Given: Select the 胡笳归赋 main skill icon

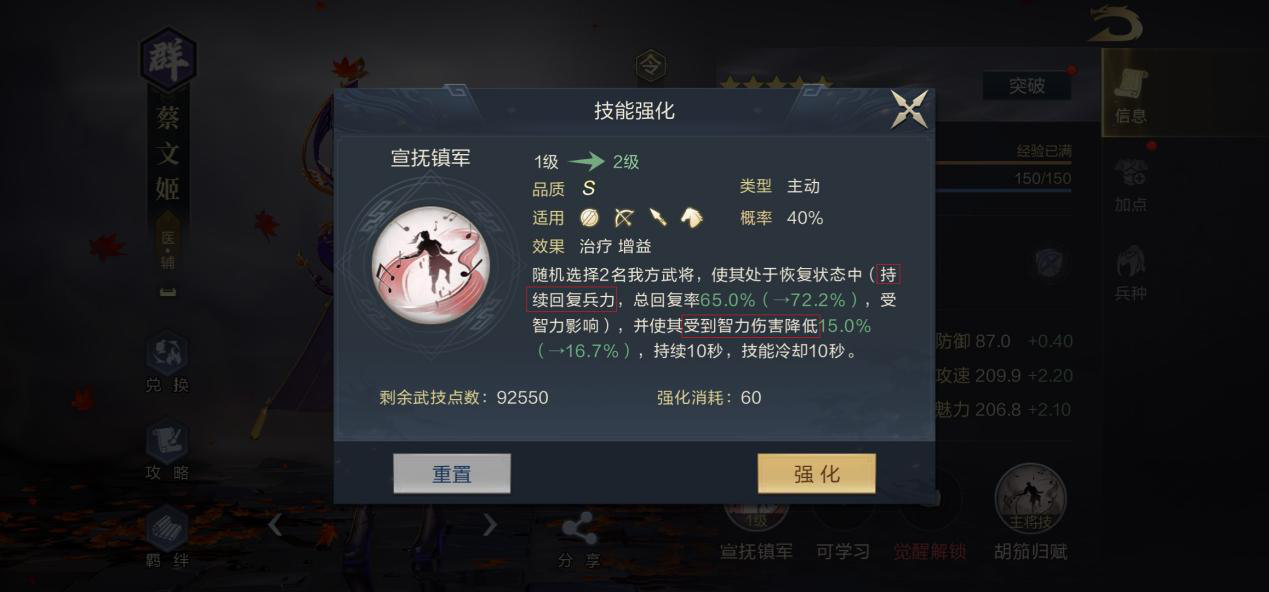Looking at the screenshot, I should tap(1030, 512).
